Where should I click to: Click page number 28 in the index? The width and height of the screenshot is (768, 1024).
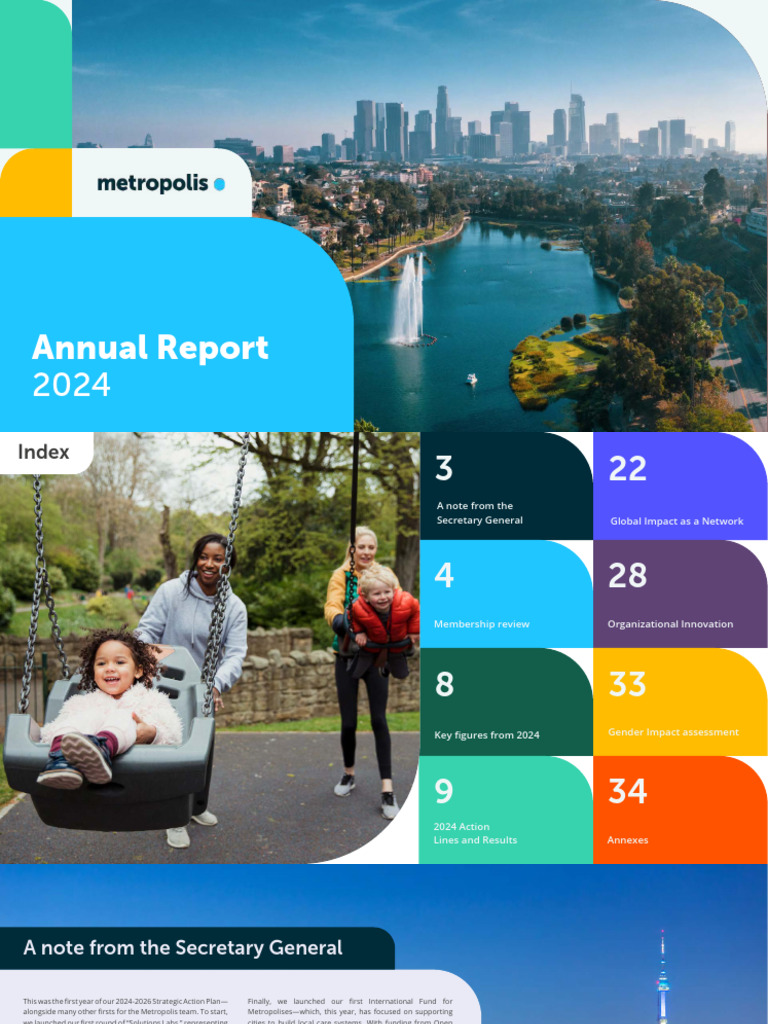pos(628,575)
